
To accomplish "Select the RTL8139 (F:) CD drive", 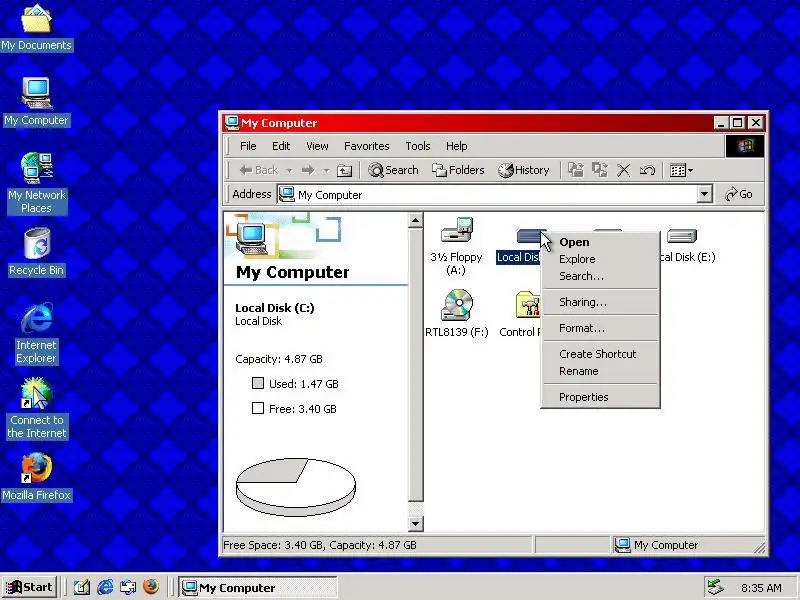I will point(457,313).
